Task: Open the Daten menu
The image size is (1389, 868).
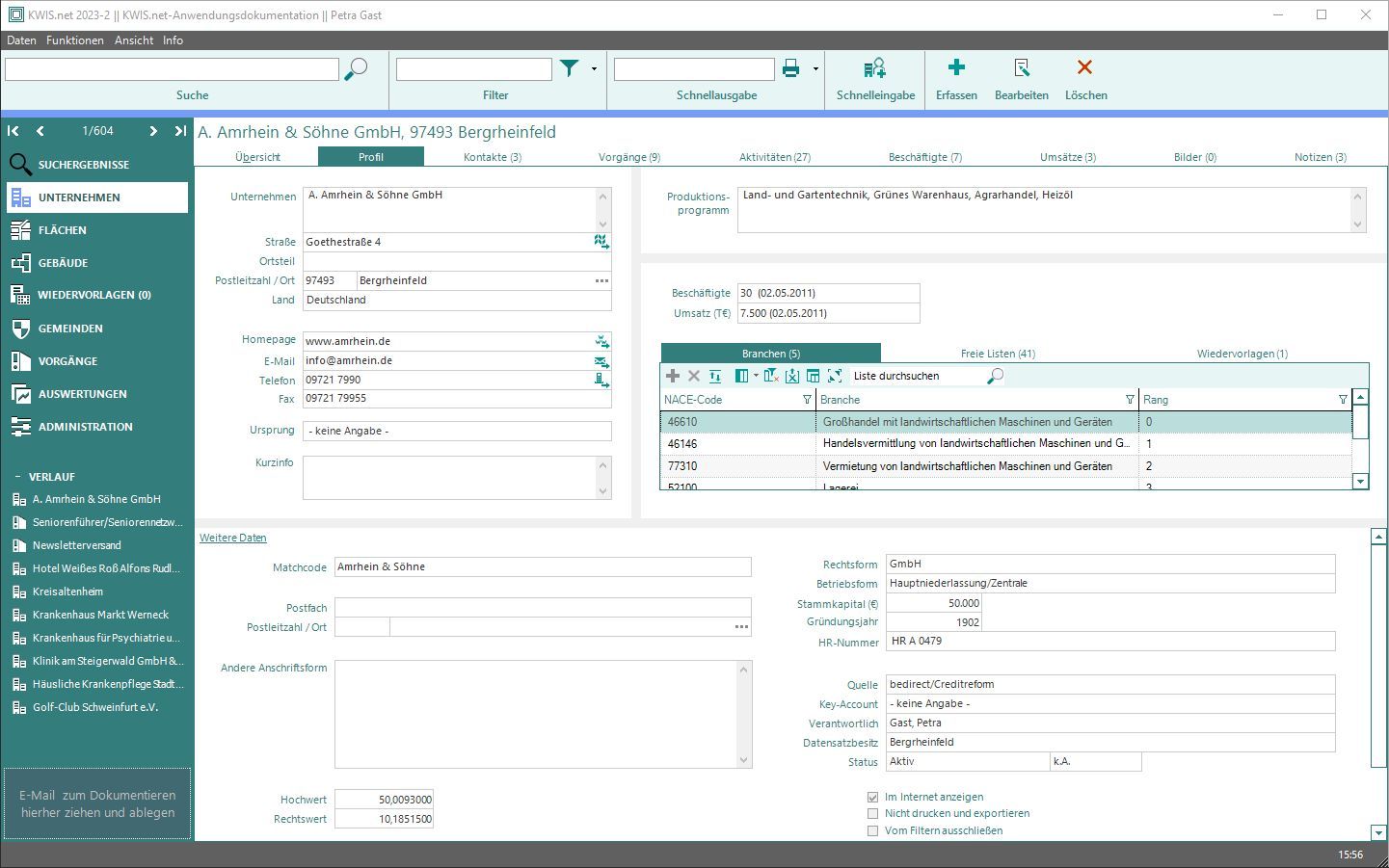Action: pos(21,40)
